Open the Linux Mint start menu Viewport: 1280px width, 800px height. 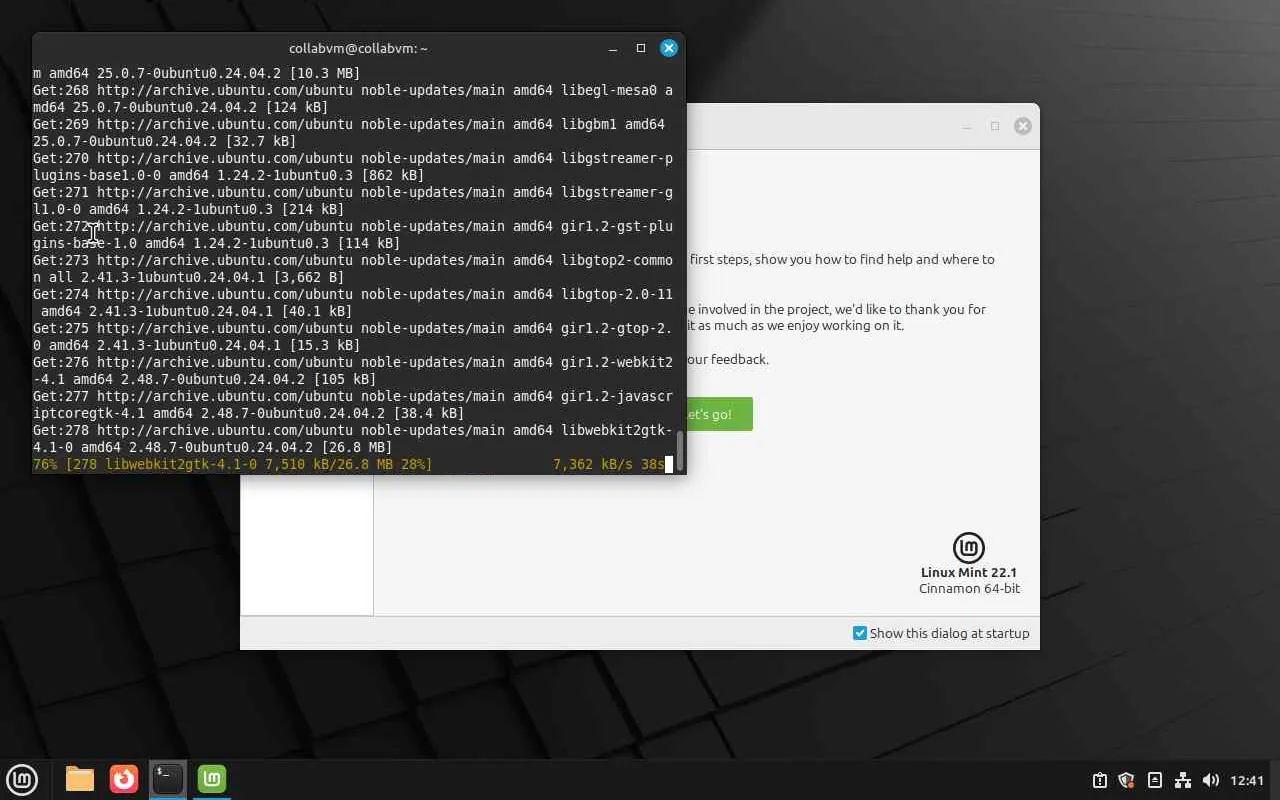pyautogui.click(x=22, y=779)
